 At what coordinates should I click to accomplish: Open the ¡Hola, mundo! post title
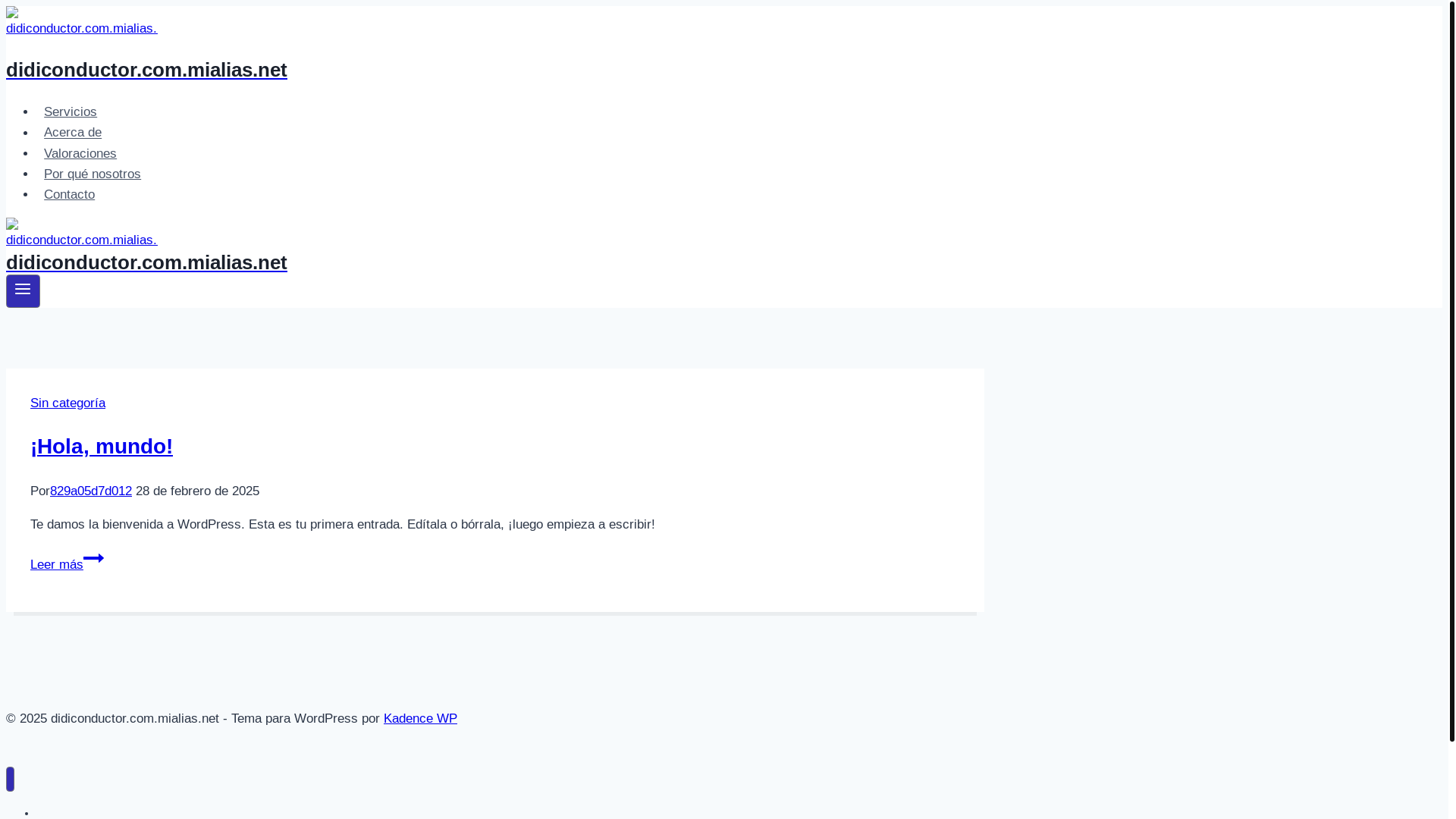coord(102,447)
